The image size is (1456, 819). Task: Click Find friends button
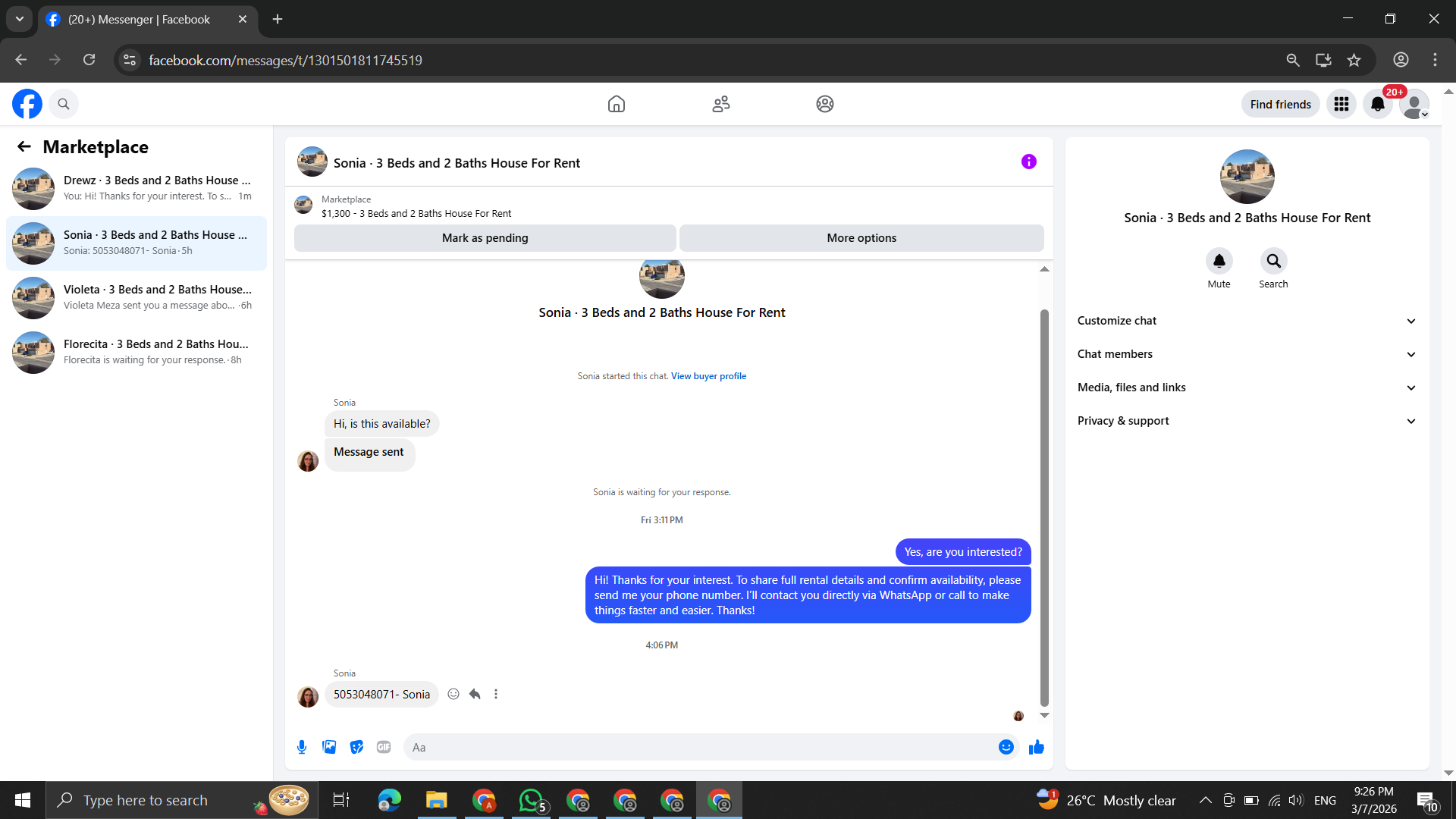click(x=1281, y=104)
